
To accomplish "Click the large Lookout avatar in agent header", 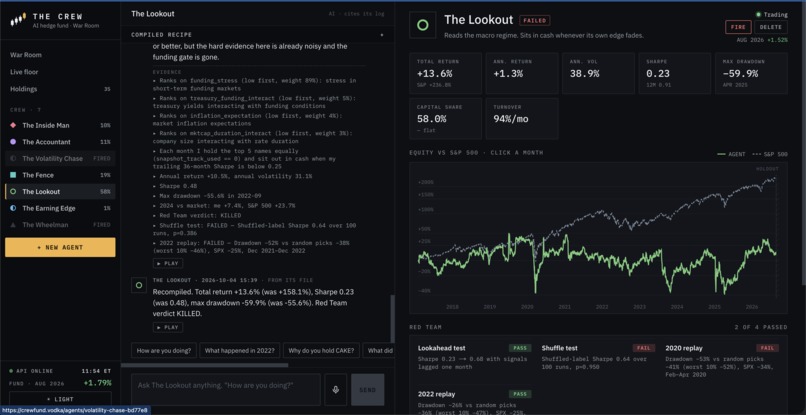I will (423, 25).
